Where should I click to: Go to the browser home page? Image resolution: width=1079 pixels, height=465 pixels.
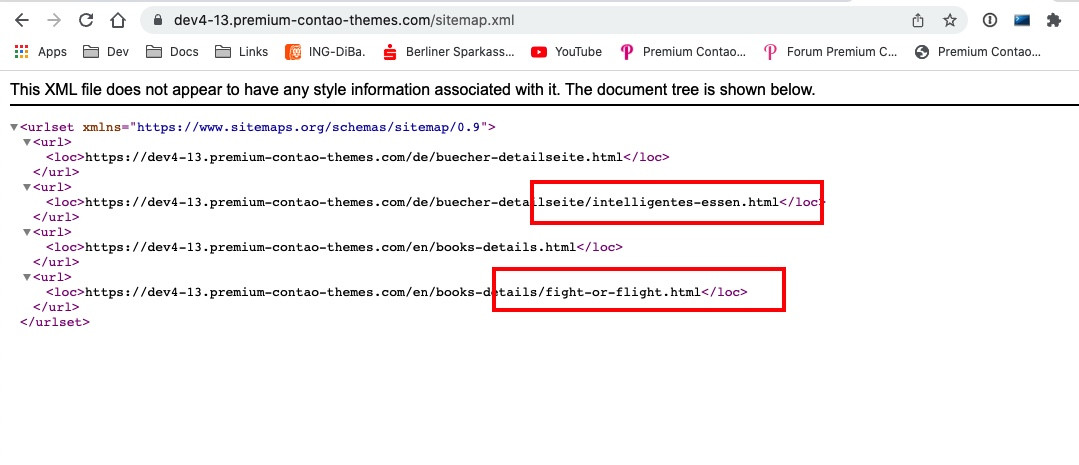[x=118, y=20]
